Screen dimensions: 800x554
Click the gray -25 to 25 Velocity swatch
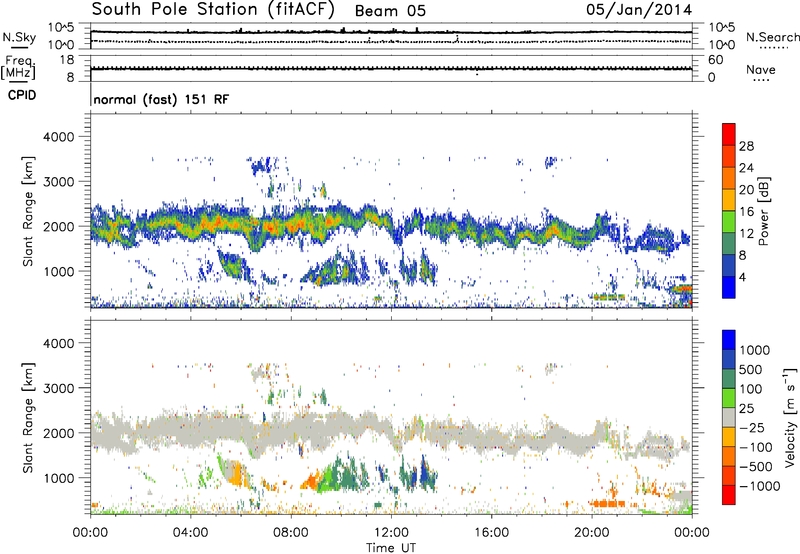729,417
